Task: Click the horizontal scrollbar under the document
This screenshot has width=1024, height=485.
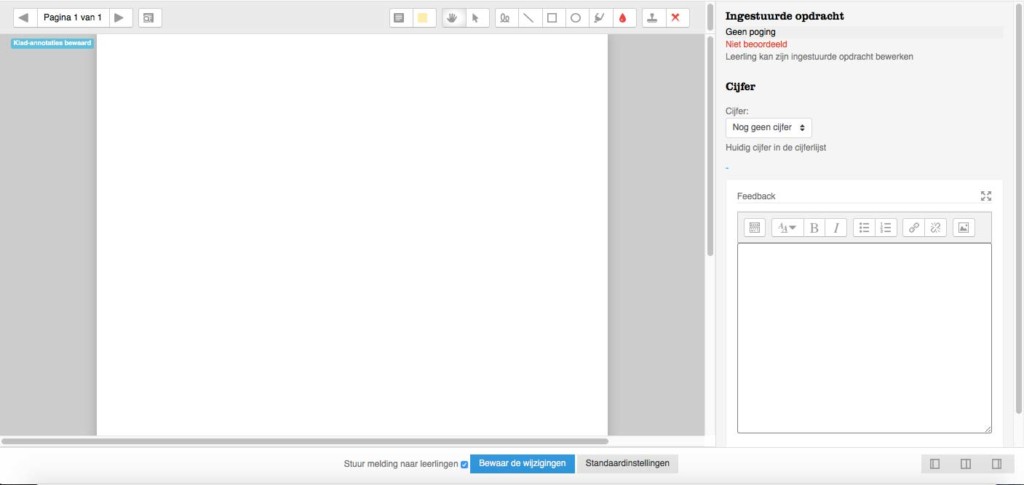Action: 304,441
